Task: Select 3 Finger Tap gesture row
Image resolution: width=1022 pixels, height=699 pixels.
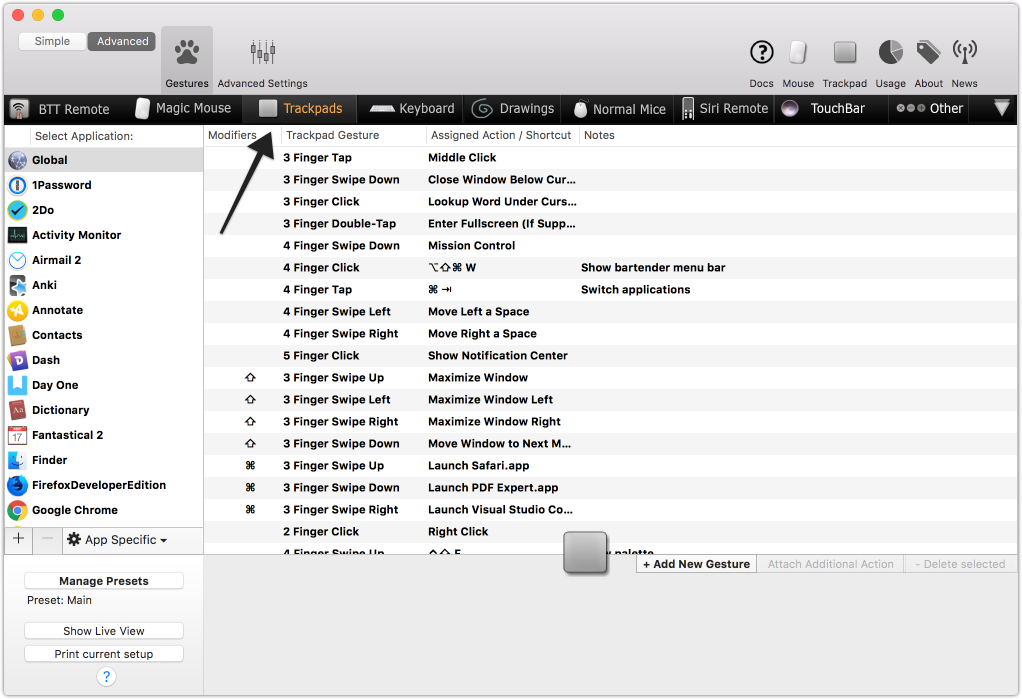Action: pos(610,158)
